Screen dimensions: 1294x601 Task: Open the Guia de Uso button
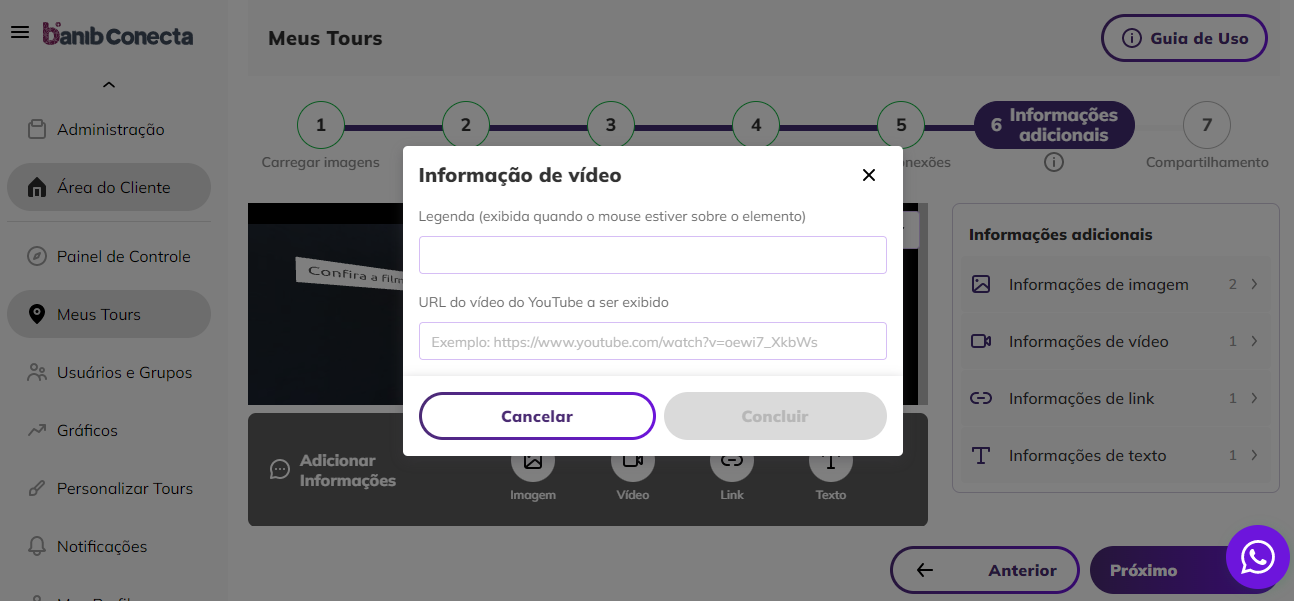pyautogui.click(x=1184, y=38)
